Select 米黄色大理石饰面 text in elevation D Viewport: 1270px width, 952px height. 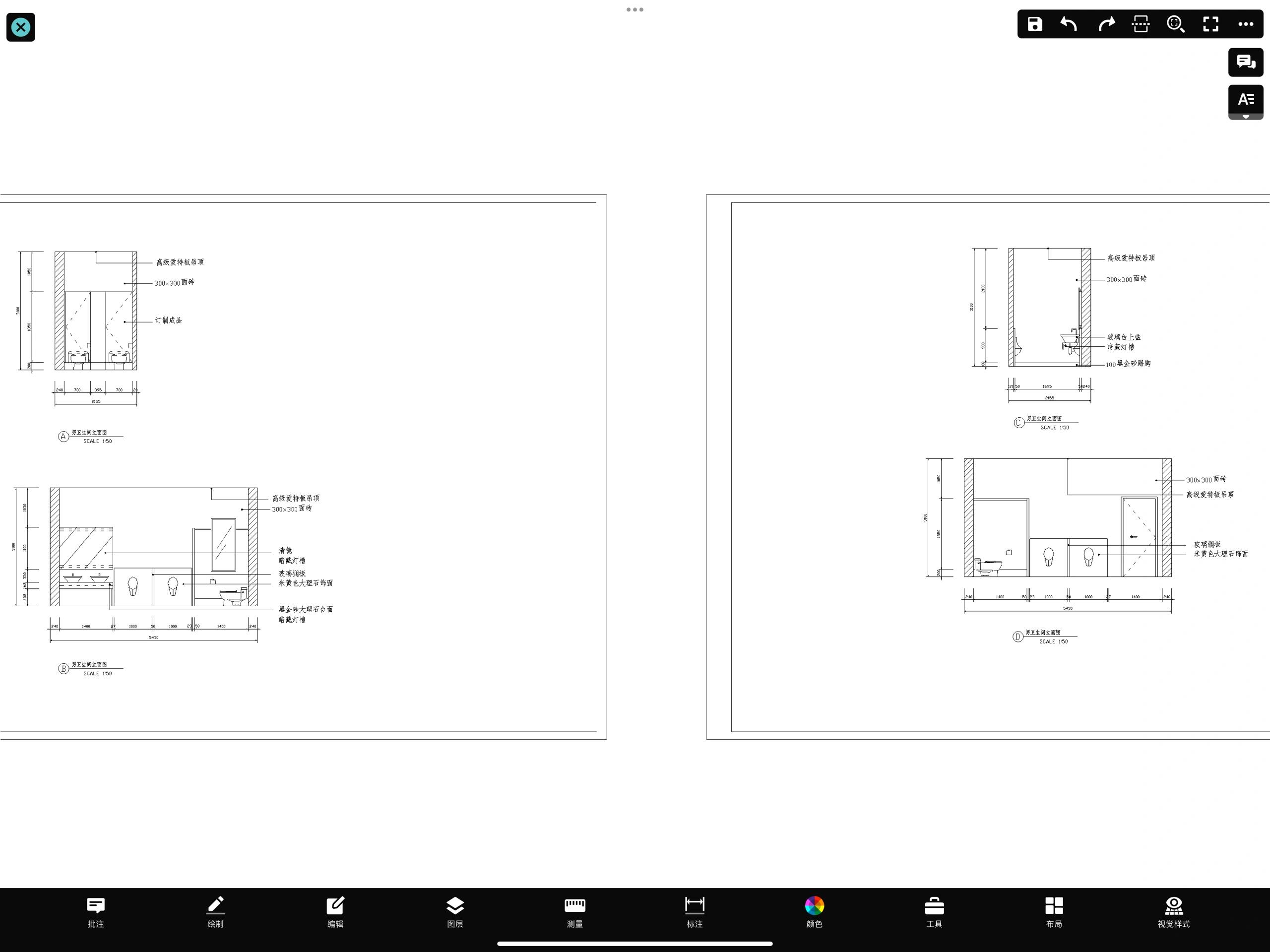pos(1220,554)
